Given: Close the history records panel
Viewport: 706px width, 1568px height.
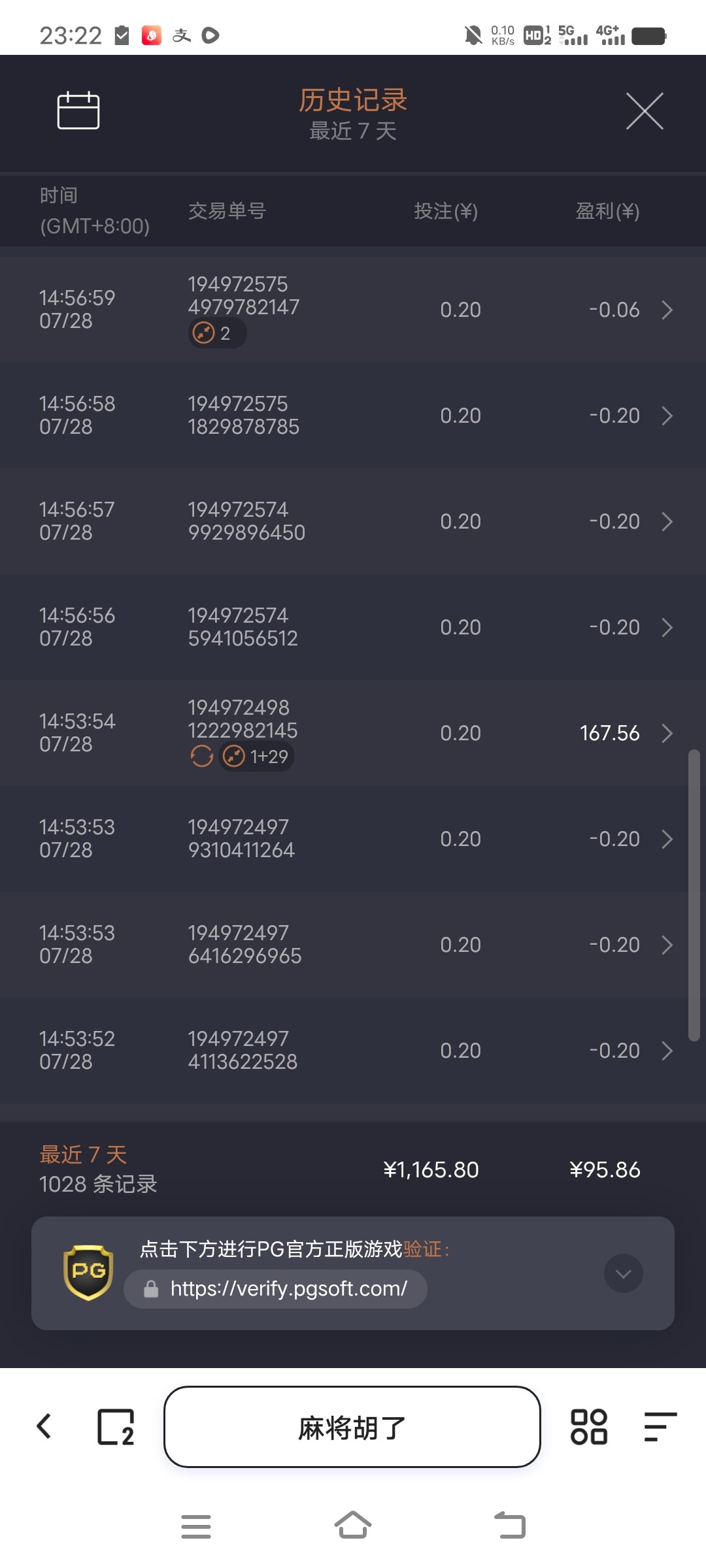Looking at the screenshot, I should click(x=645, y=111).
